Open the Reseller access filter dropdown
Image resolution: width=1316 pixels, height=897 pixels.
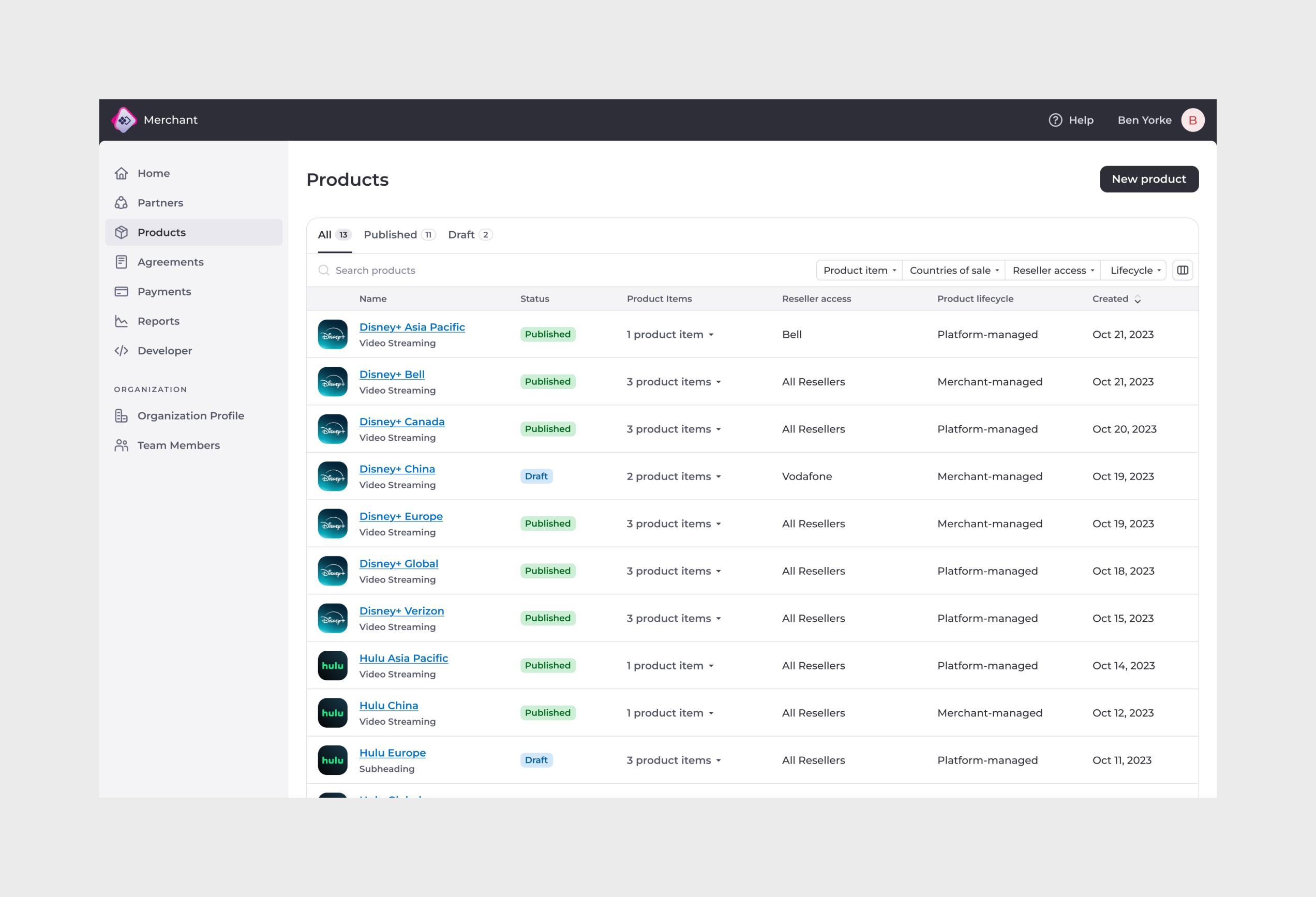click(x=1053, y=270)
